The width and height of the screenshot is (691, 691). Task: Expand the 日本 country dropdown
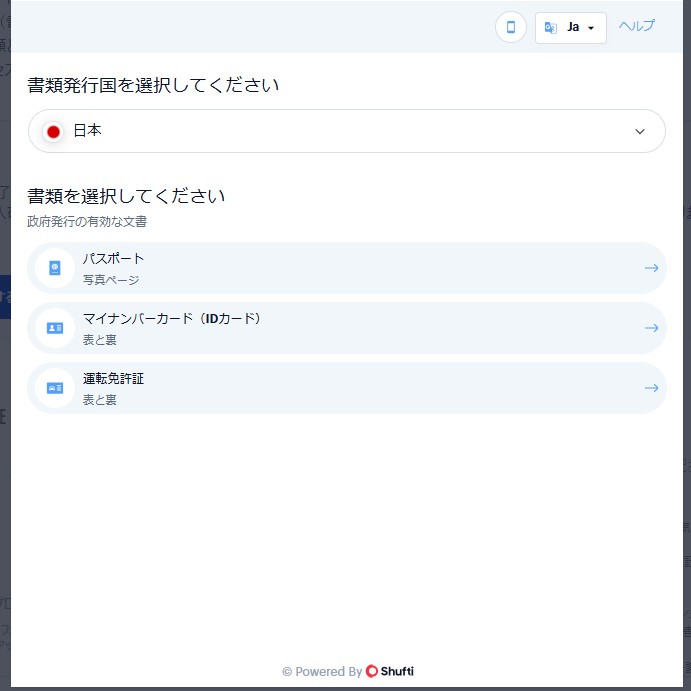click(x=346, y=131)
